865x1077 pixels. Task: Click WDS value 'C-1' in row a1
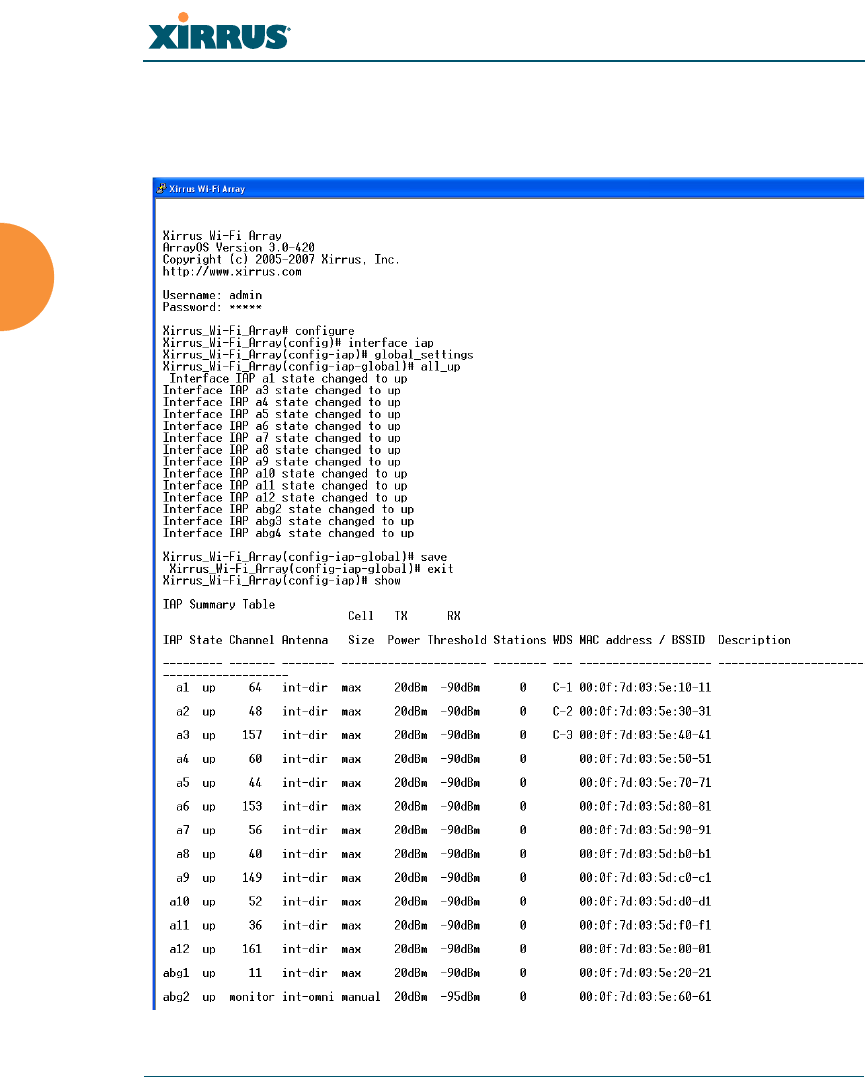click(x=563, y=688)
